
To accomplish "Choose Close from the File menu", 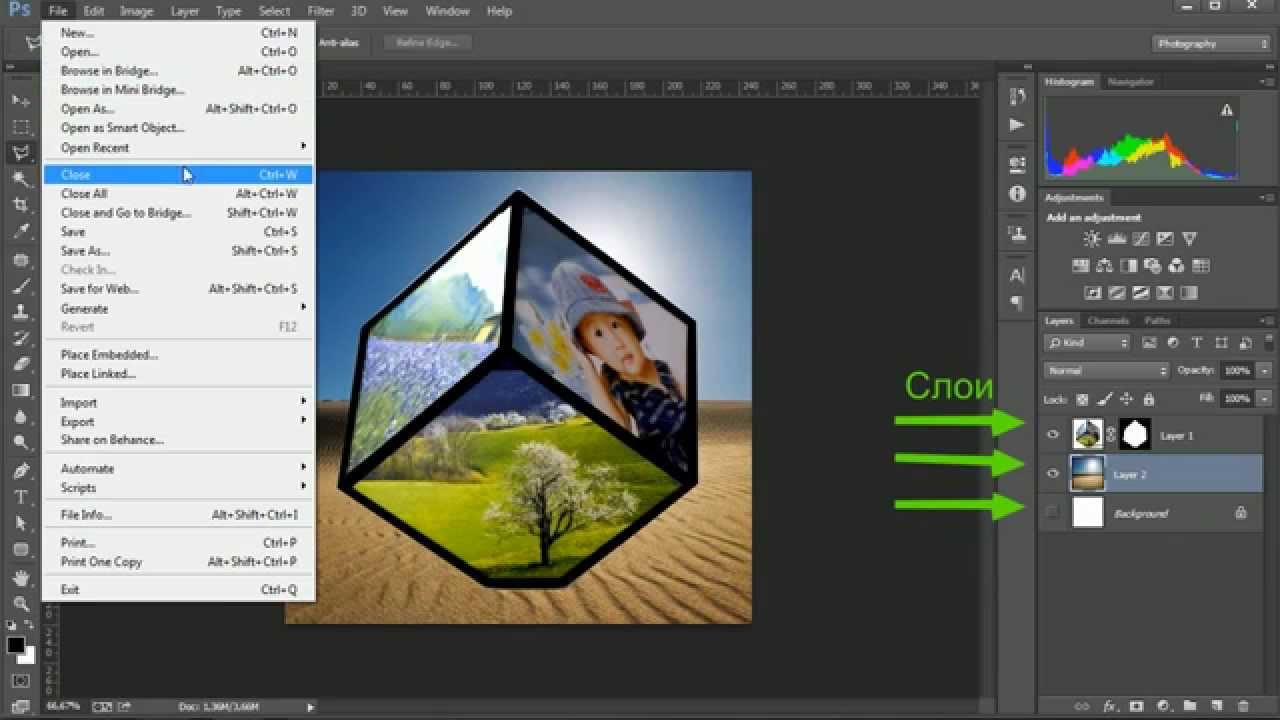I will [178, 175].
